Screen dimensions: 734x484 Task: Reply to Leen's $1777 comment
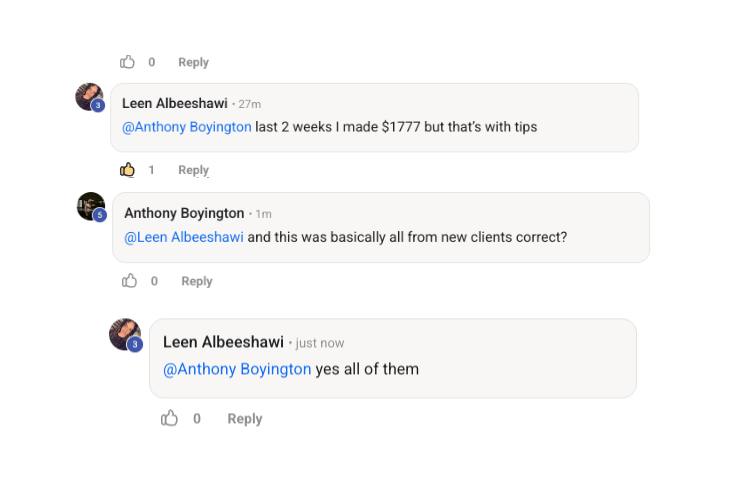(193, 170)
